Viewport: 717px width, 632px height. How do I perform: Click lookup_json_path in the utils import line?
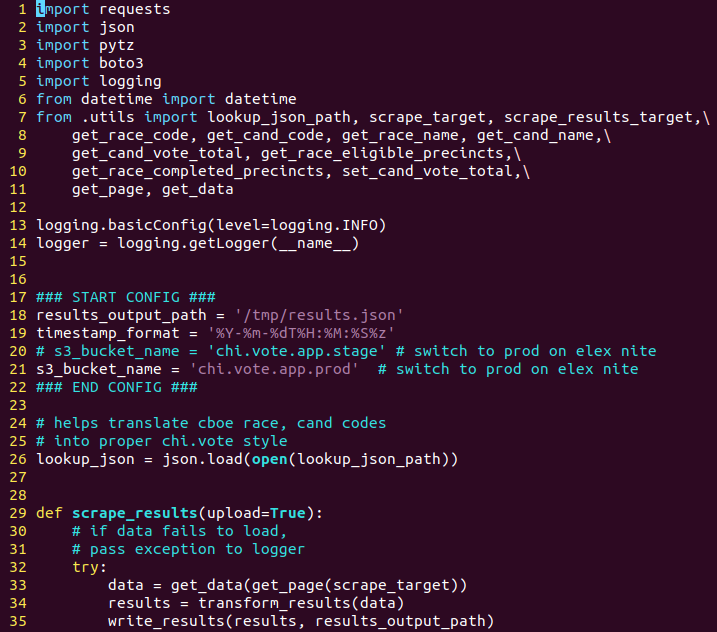[x=279, y=118]
